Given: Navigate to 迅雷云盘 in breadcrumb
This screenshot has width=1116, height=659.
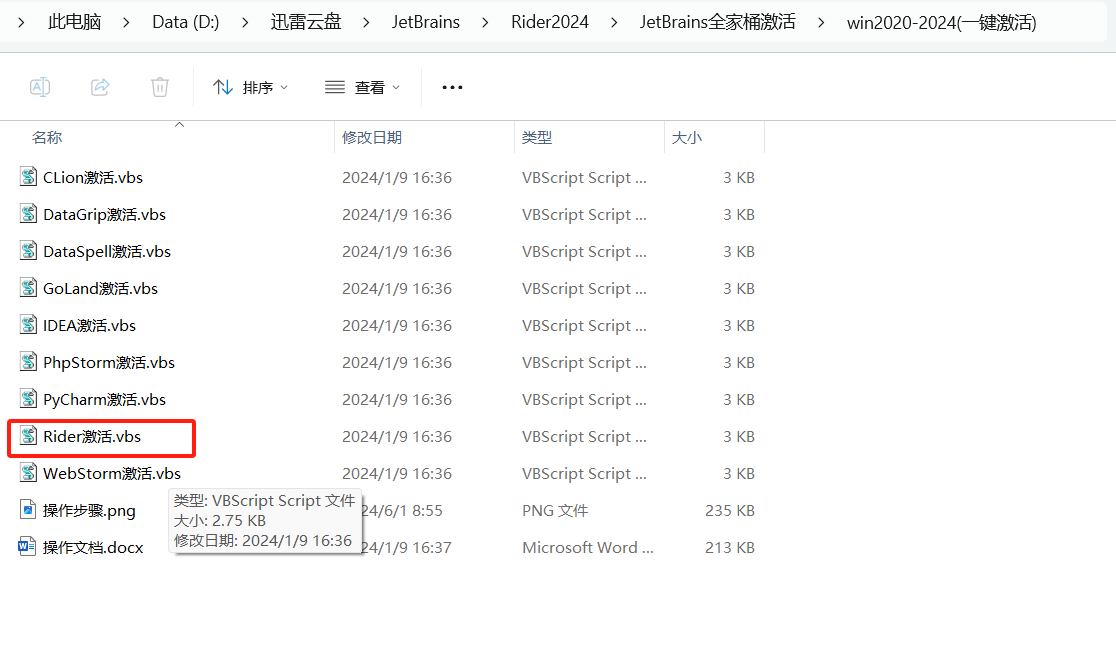Looking at the screenshot, I should tap(305, 22).
